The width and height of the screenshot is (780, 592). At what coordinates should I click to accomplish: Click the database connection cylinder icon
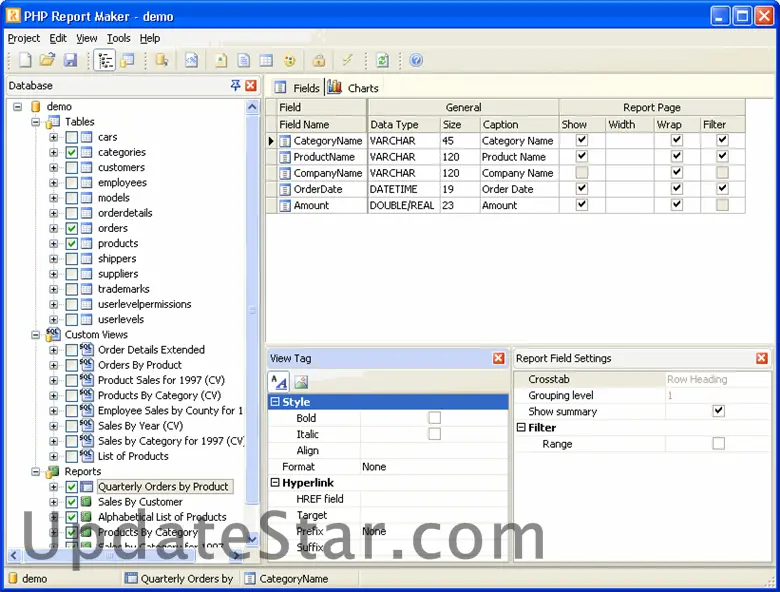[162, 60]
